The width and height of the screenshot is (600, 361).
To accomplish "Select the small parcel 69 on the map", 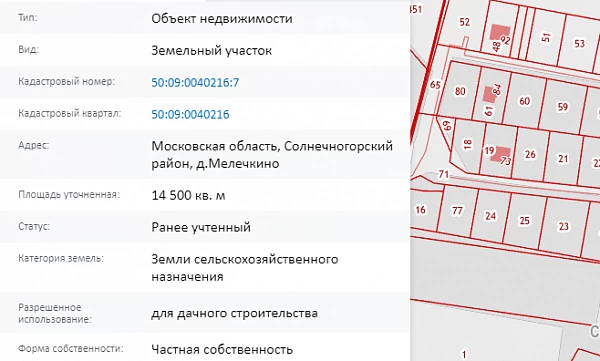I will (446, 126).
